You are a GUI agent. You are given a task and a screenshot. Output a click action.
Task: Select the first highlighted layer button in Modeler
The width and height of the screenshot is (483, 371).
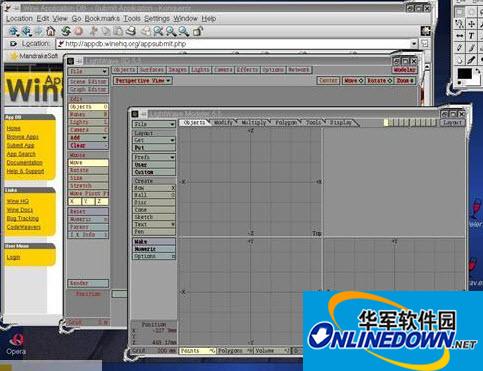pos(386,123)
